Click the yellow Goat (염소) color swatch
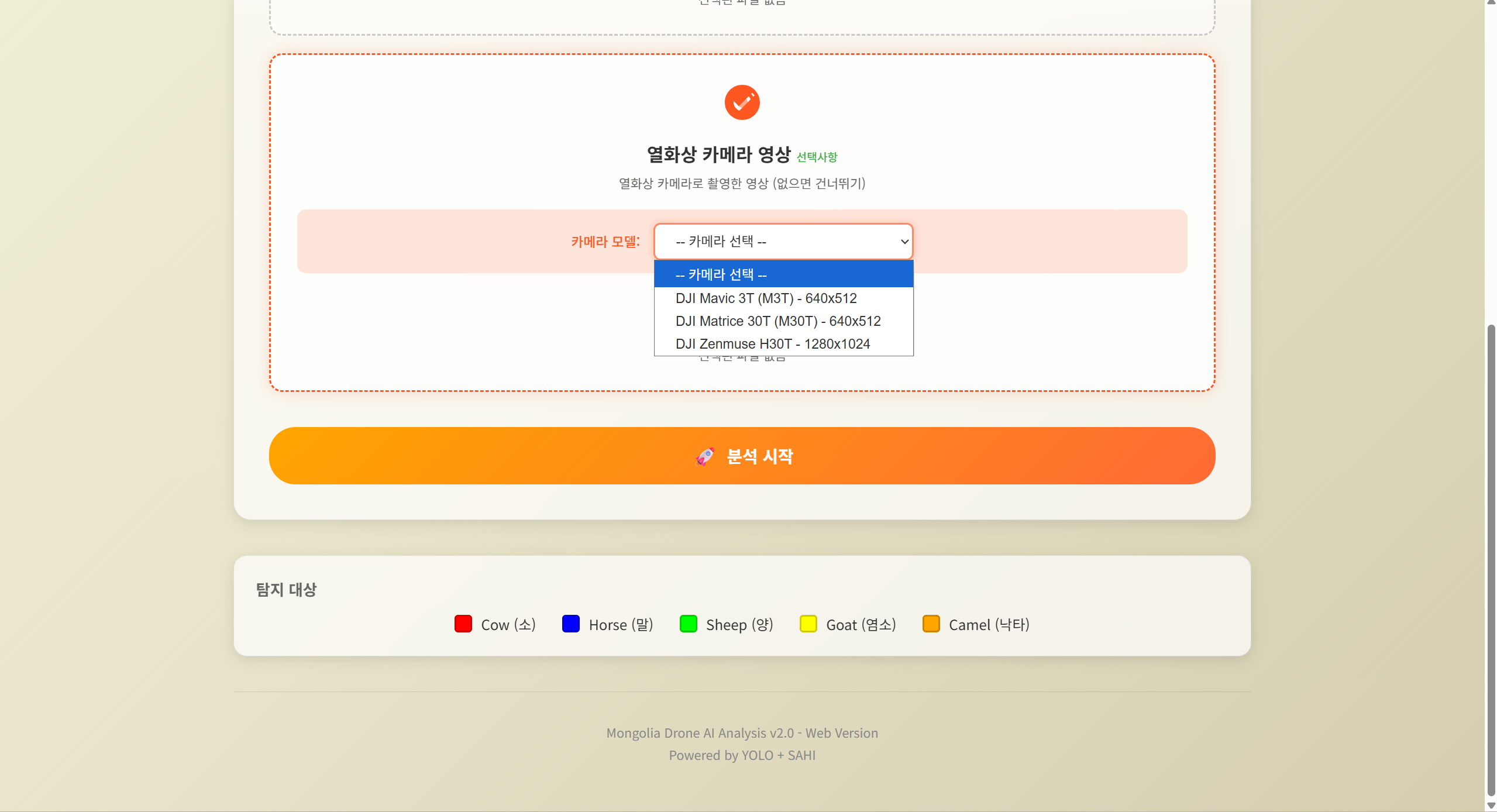The height and width of the screenshot is (812, 1497). click(x=808, y=624)
